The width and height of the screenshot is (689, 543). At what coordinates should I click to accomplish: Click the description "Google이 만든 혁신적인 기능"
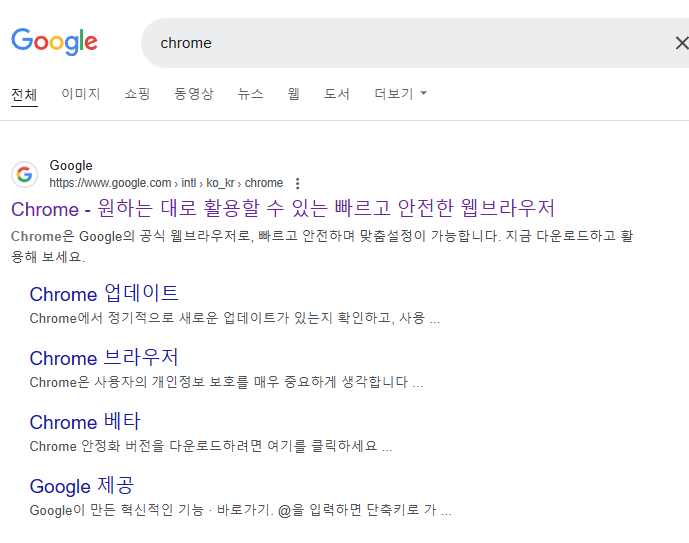[117, 510]
